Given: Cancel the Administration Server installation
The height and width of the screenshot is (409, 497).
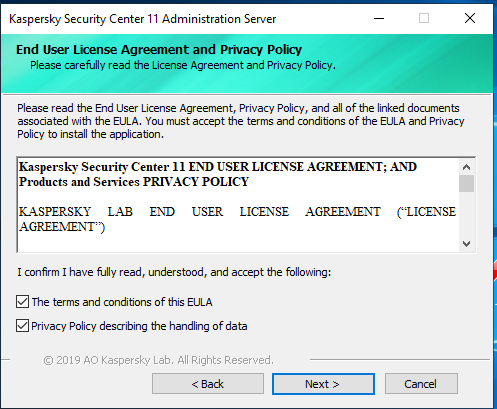Looking at the screenshot, I should [x=421, y=384].
